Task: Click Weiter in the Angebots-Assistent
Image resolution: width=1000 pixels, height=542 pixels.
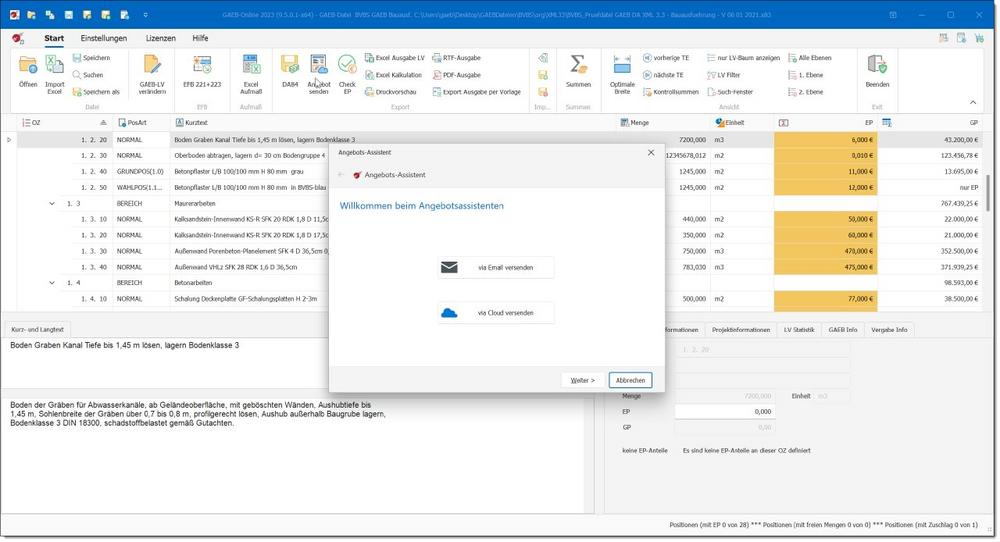Action: [582, 380]
